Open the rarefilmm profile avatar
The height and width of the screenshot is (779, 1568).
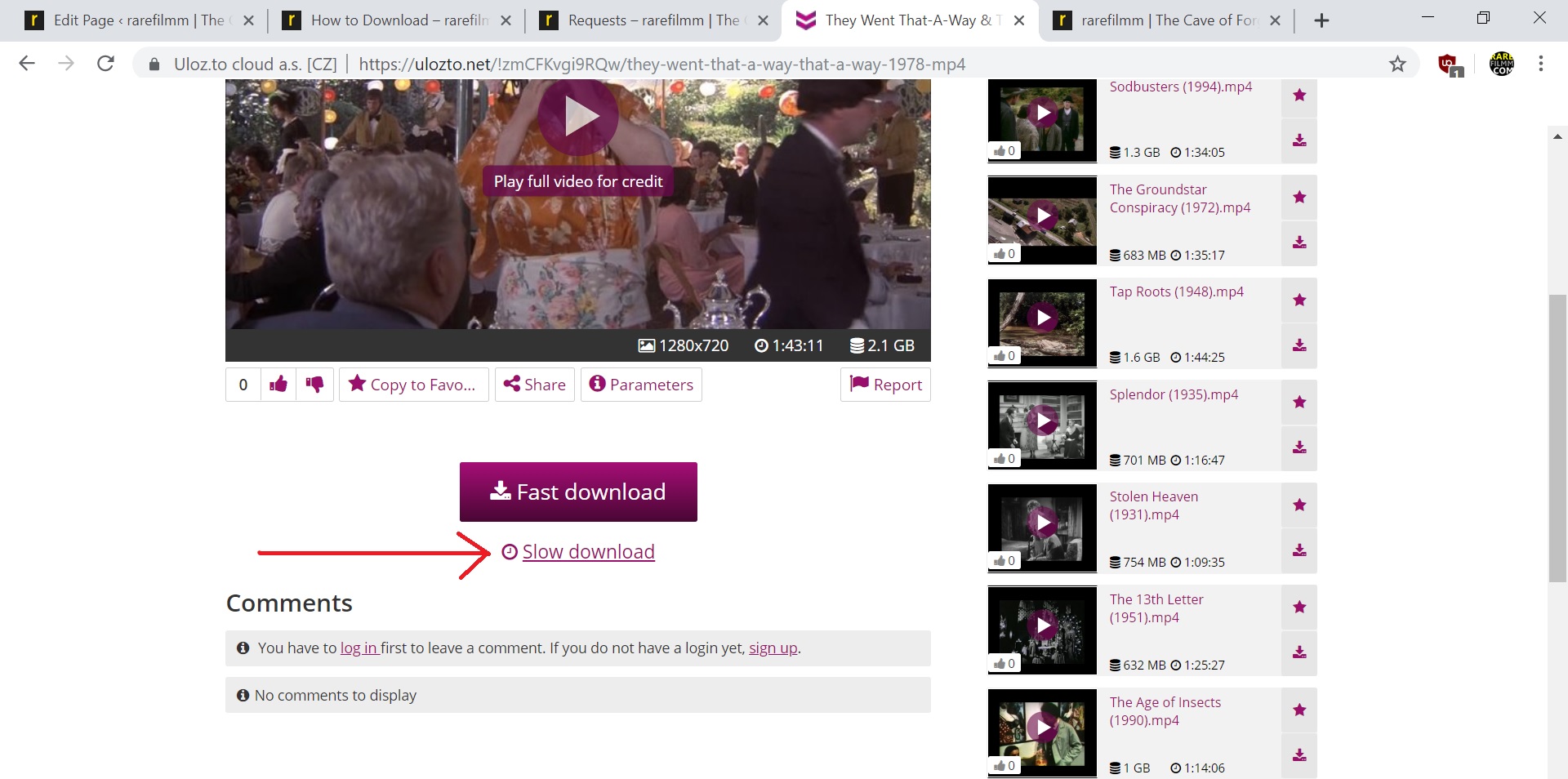click(1501, 64)
